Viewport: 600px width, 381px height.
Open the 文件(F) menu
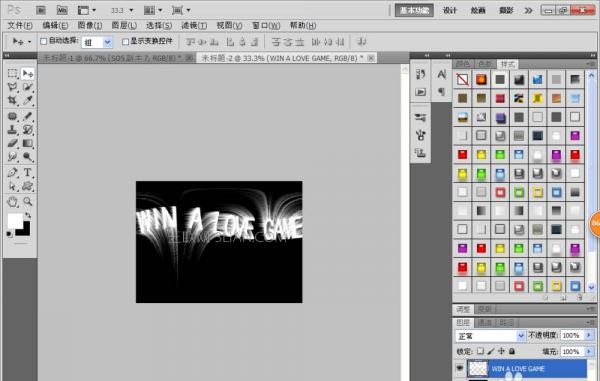[x=20, y=25]
